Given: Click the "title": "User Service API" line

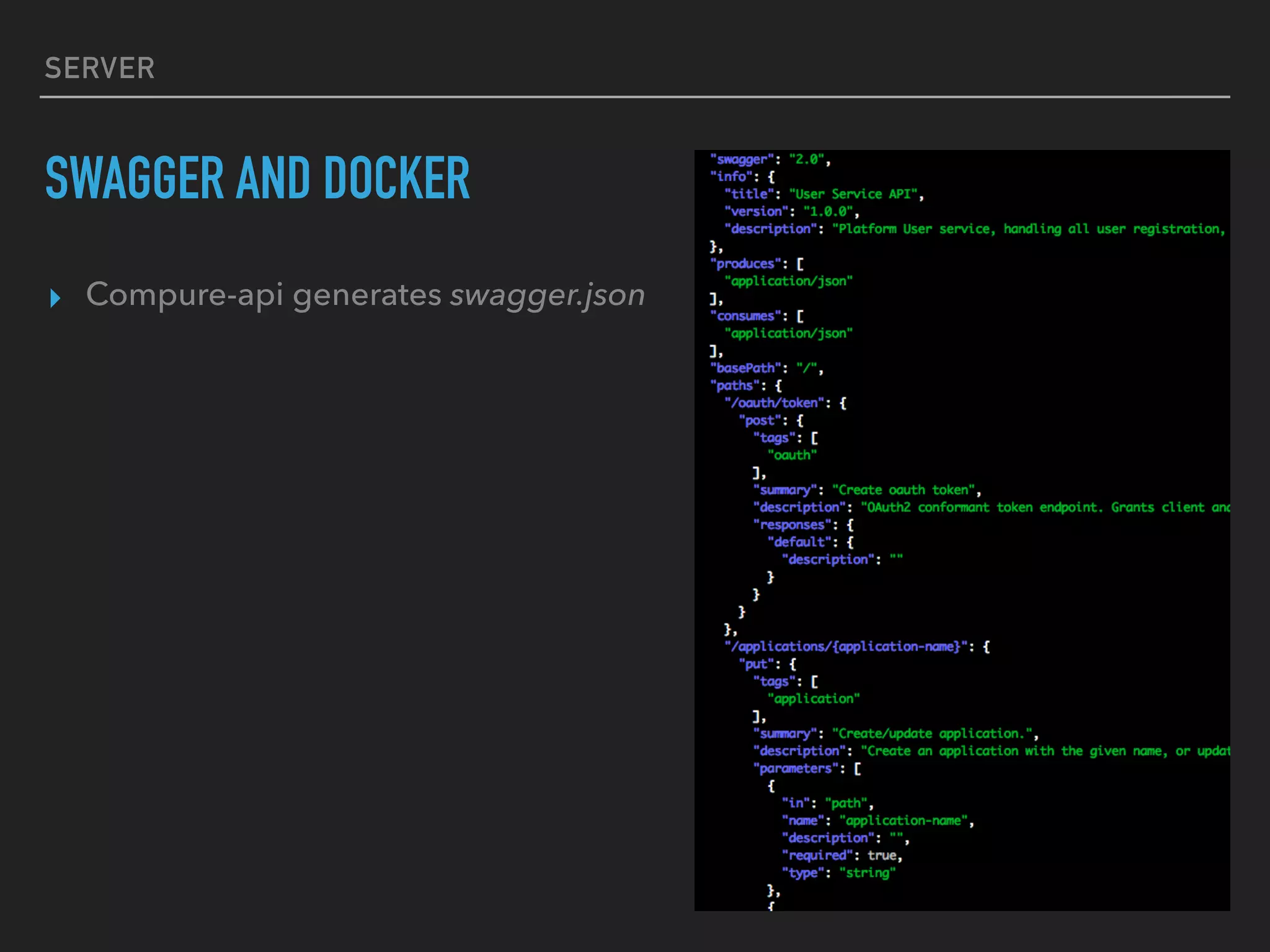Looking at the screenshot, I should pyautogui.click(x=824, y=194).
